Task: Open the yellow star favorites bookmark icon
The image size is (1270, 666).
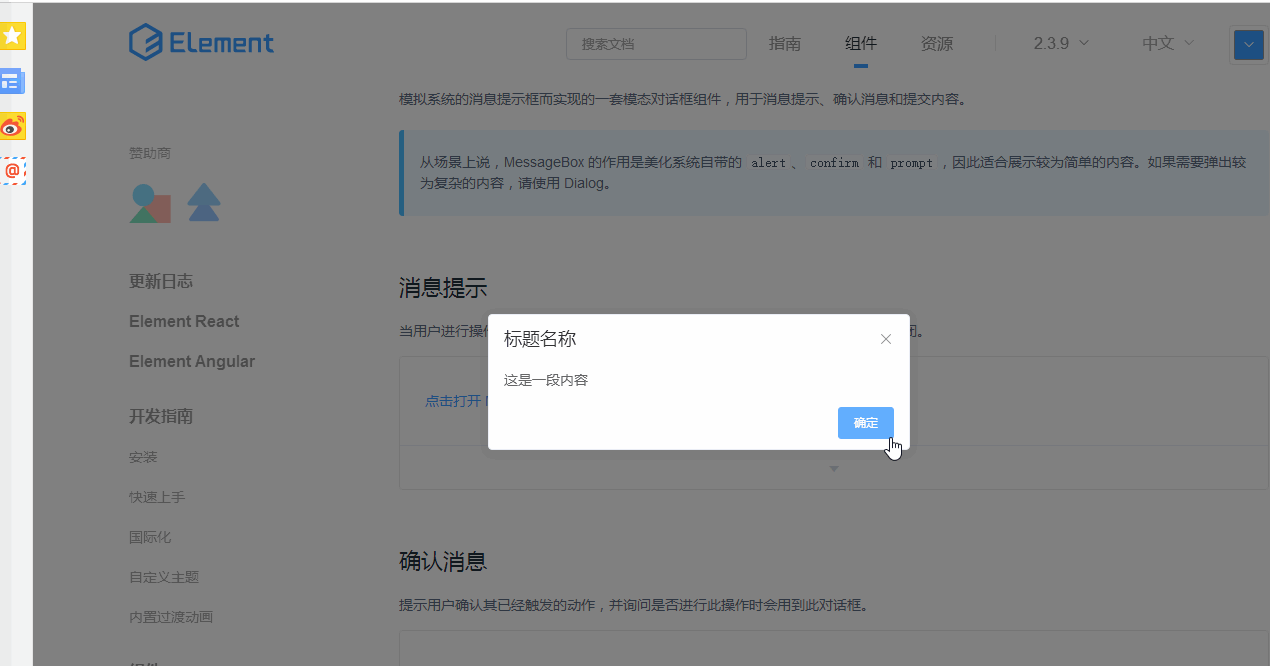Action: coord(13,35)
